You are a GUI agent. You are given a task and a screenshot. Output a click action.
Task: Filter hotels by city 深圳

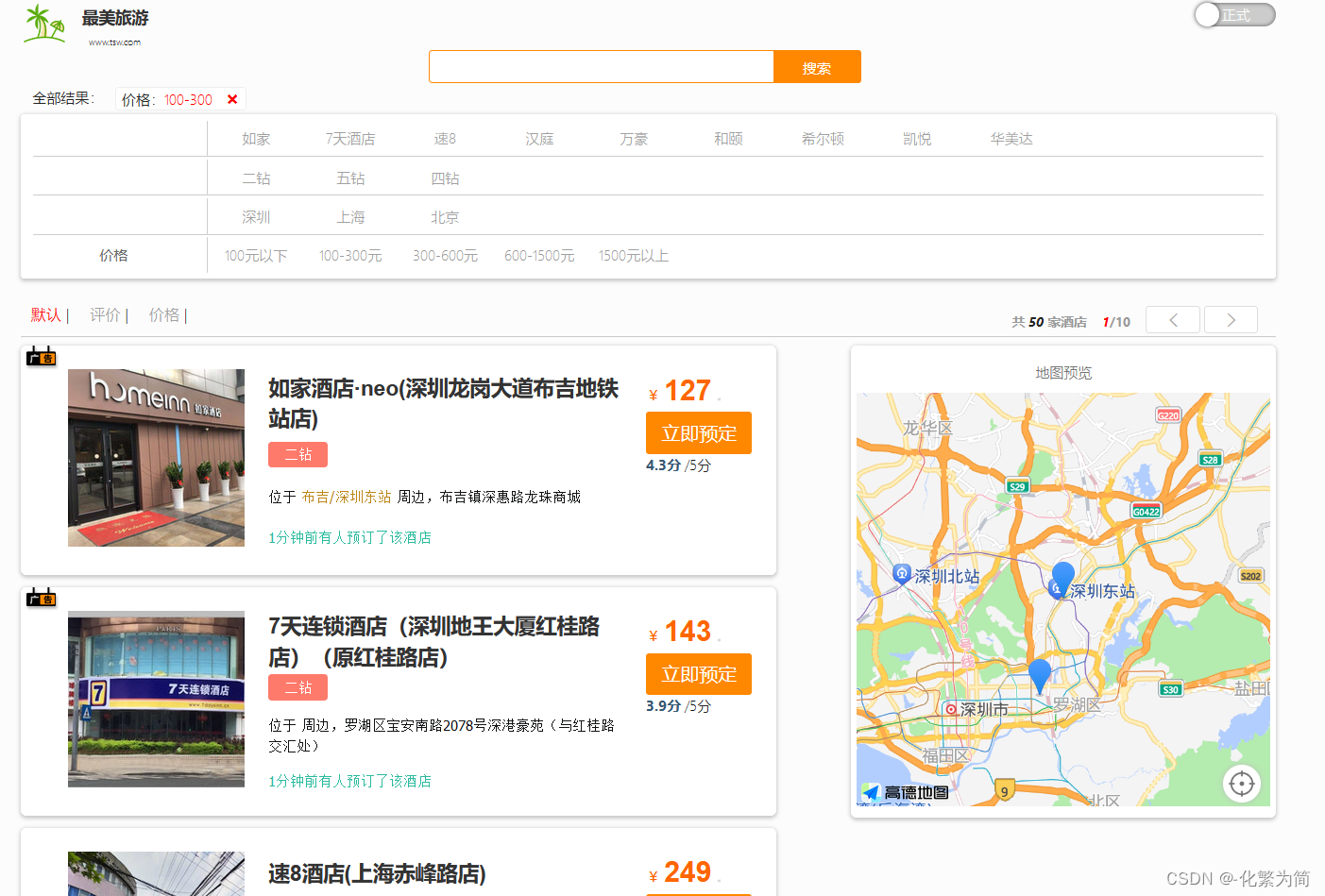pyautogui.click(x=256, y=217)
